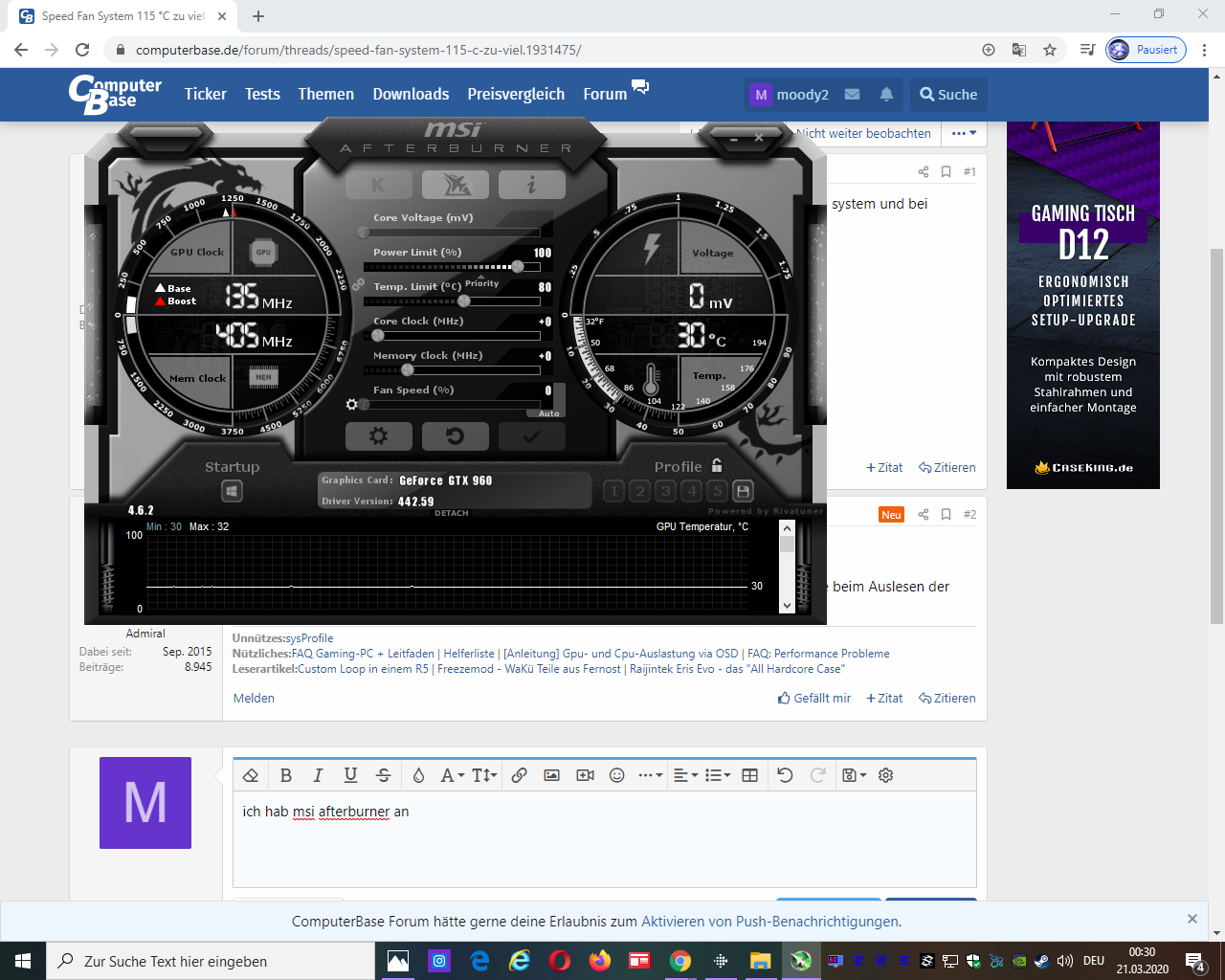The width and height of the screenshot is (1225, 980).
Task: Toggle bold formatting in editor
Action: coord(285,775)
